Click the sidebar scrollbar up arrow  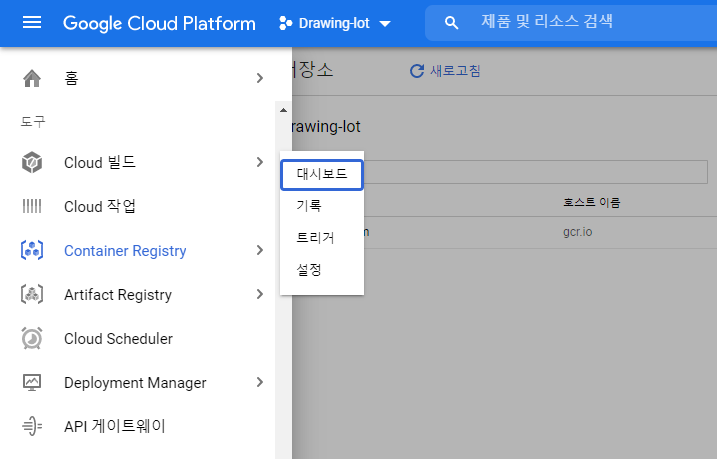[x=284, y=110]
